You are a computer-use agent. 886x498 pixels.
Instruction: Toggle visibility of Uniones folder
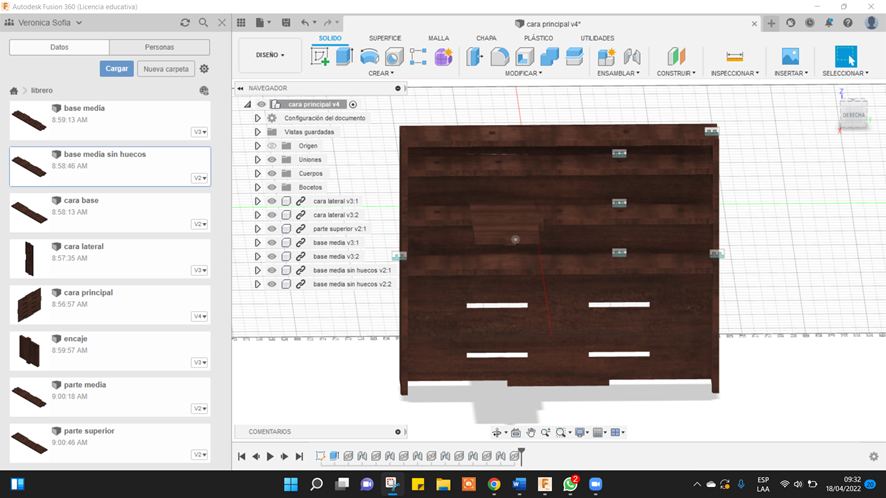click(272, 159)
